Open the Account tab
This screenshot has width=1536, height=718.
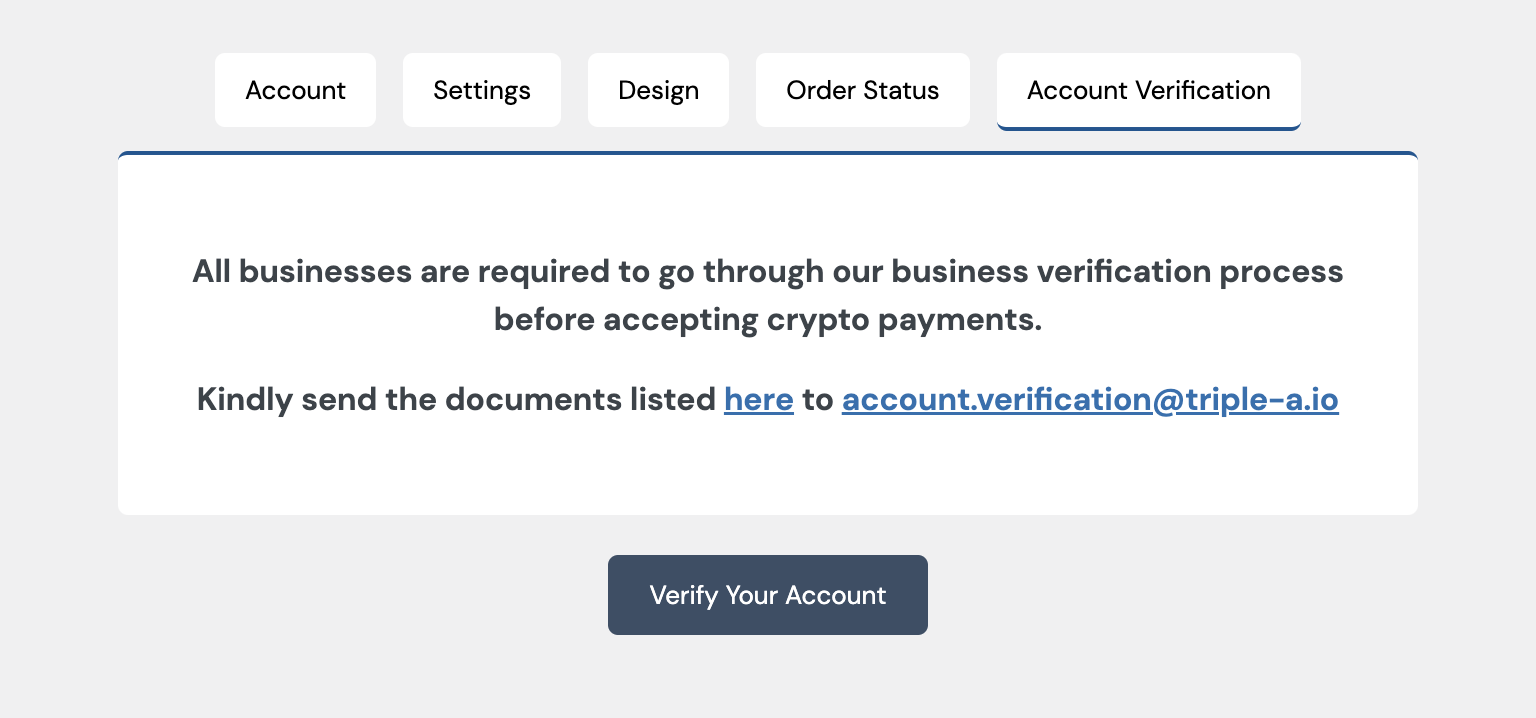[295, 90]
